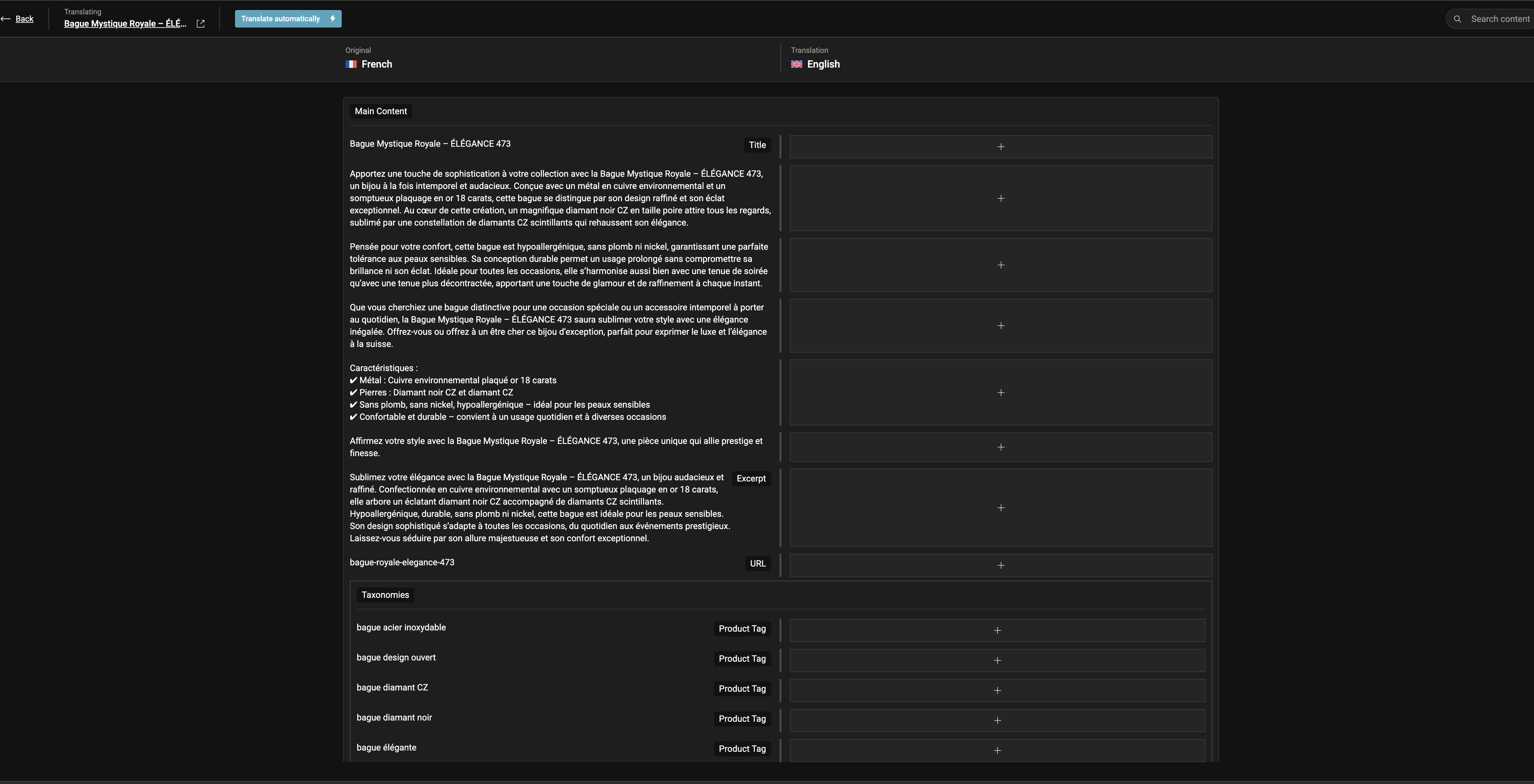Add translation for 'bague diamant noir' tag
Screen dimensions: 1534x784
997,720
